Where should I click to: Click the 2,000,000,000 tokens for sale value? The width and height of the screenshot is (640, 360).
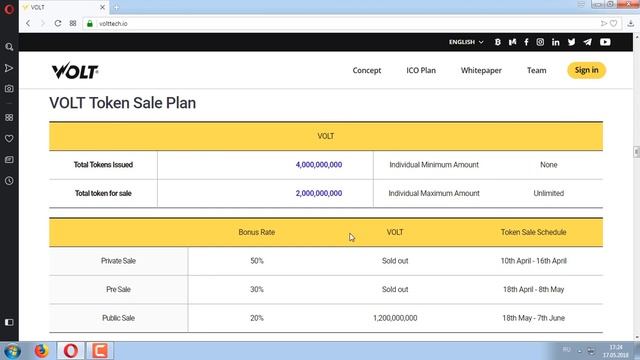319,193
